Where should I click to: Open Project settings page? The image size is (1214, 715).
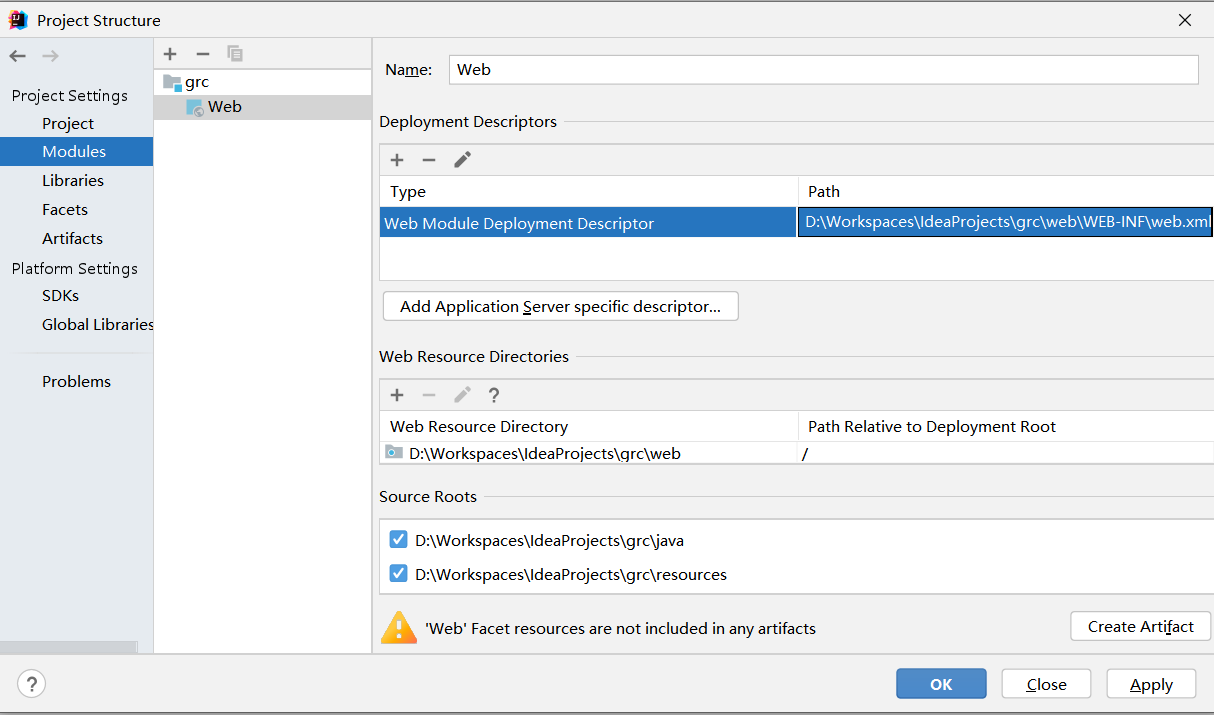[68, 123]
